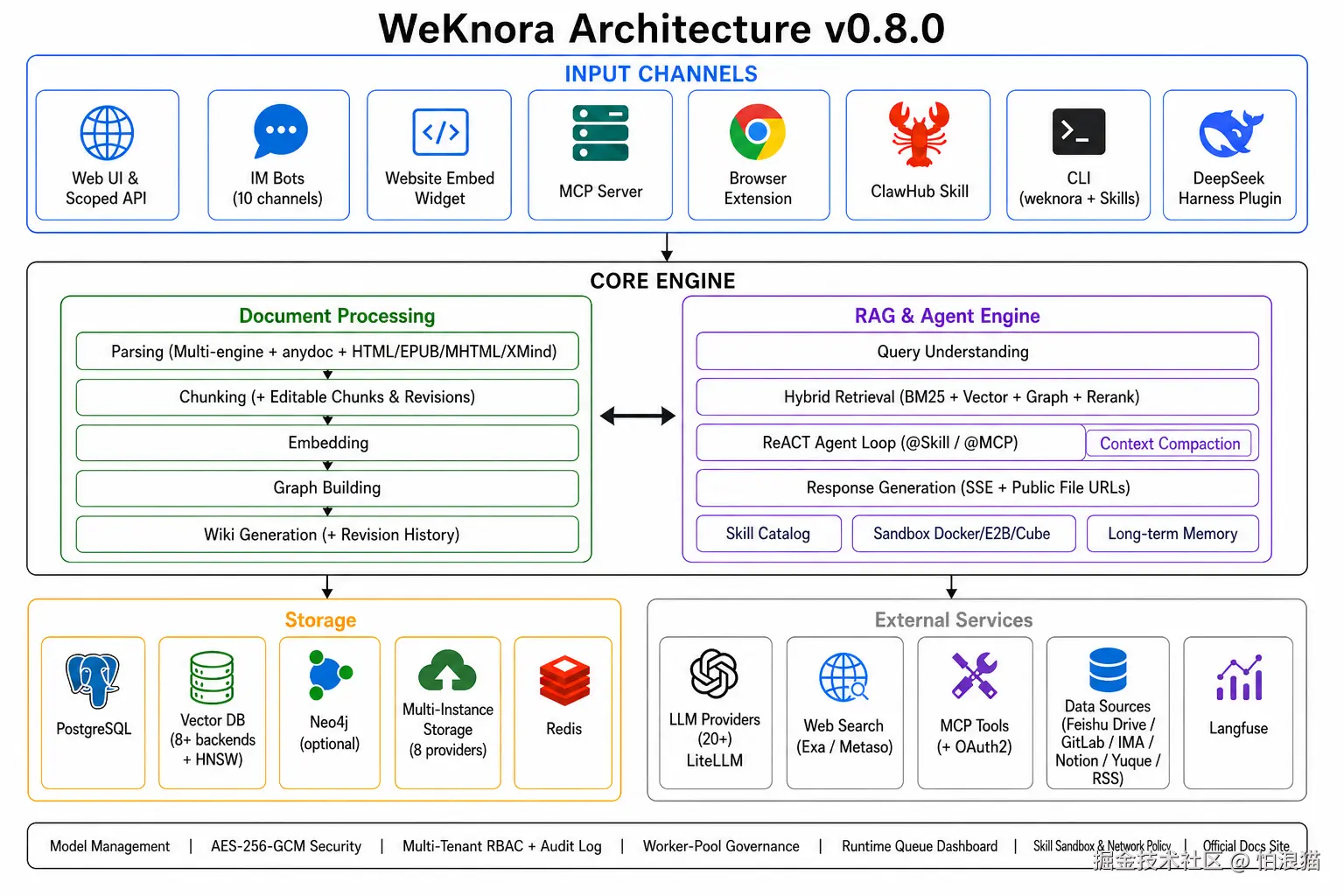Click the "Skill Catalog" box

[768, 534]
